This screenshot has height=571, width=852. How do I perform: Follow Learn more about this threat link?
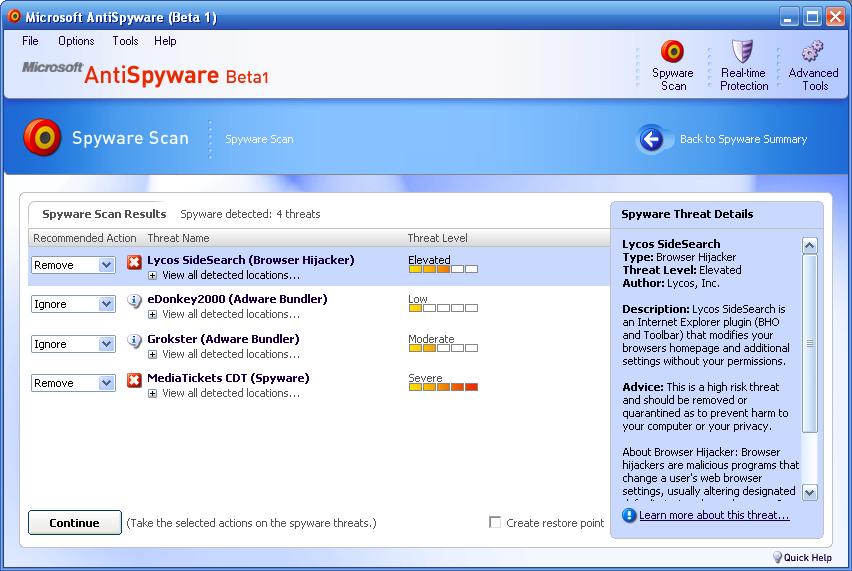click(x=714, y=515)
